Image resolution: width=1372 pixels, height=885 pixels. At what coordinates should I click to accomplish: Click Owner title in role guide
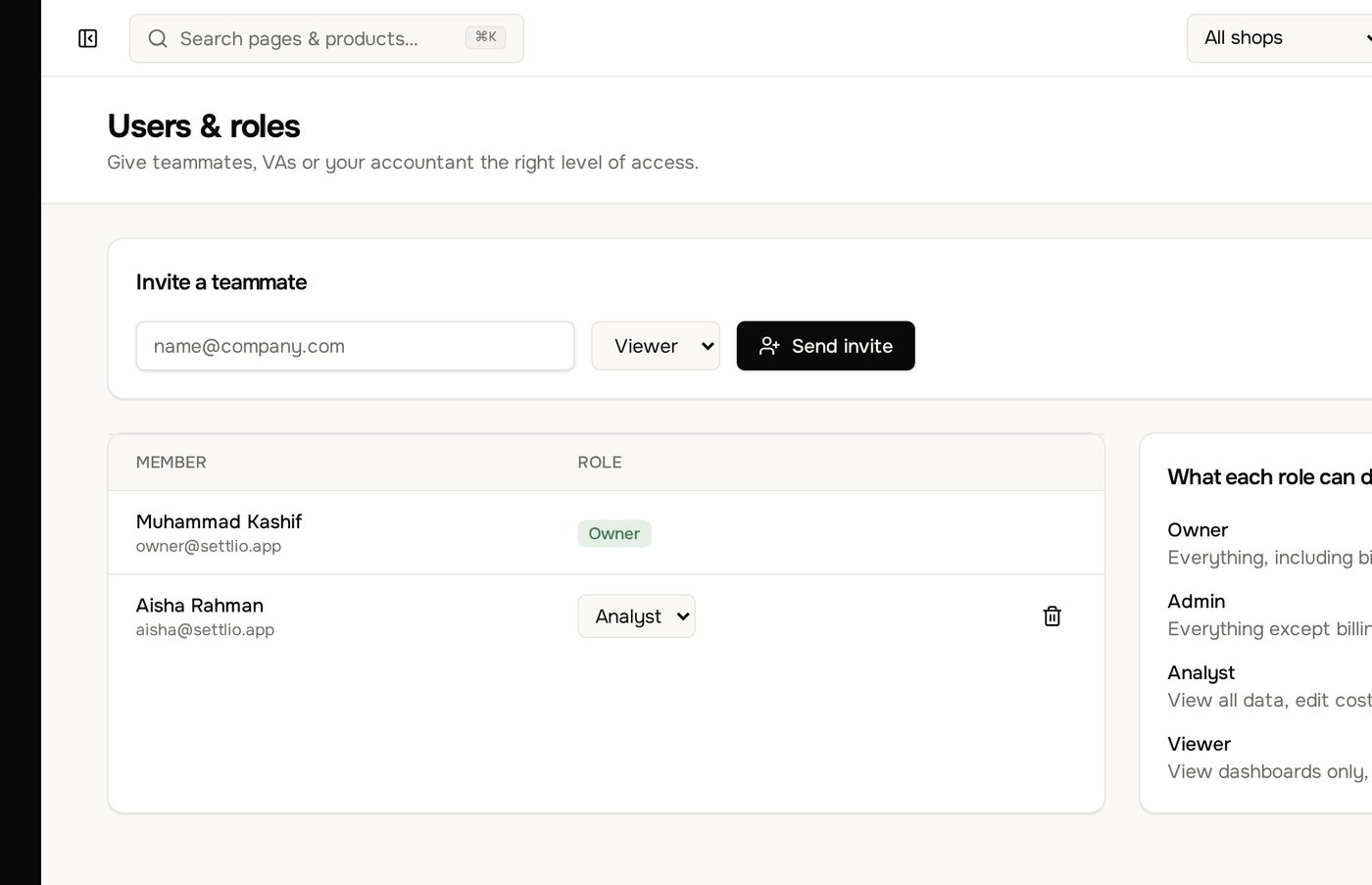click(x=1198, y=529)
